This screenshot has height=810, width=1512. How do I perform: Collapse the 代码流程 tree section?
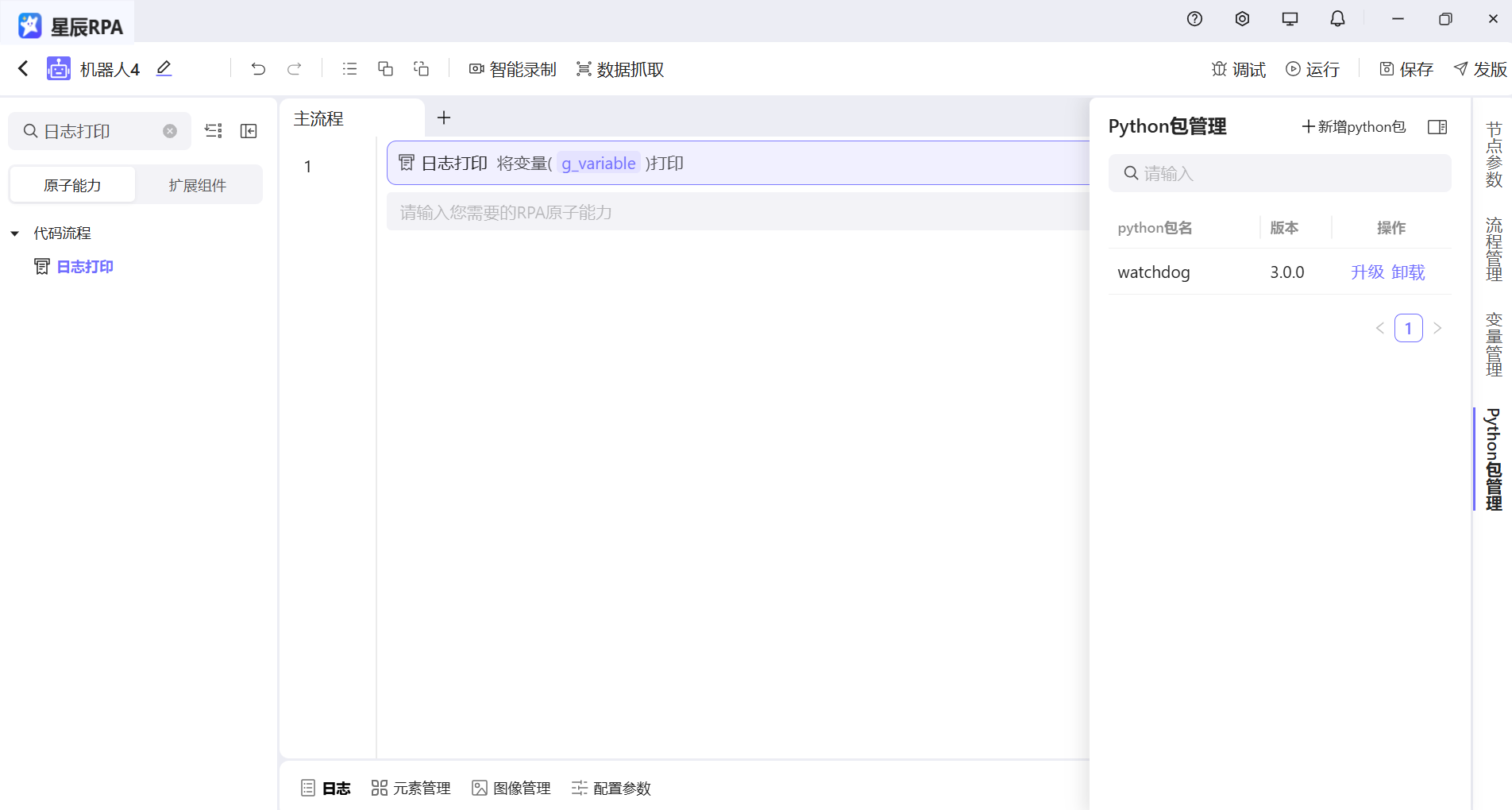[x=13, y=233]
